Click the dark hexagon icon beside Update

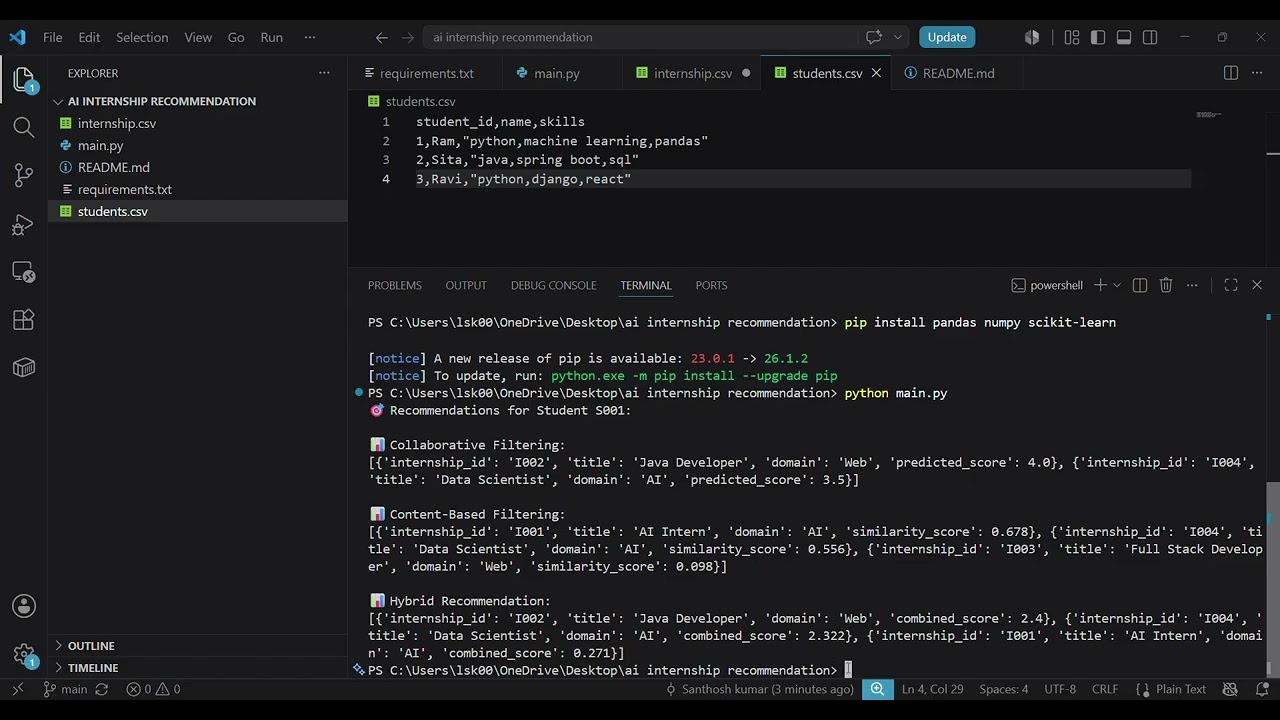(1032, 37)
